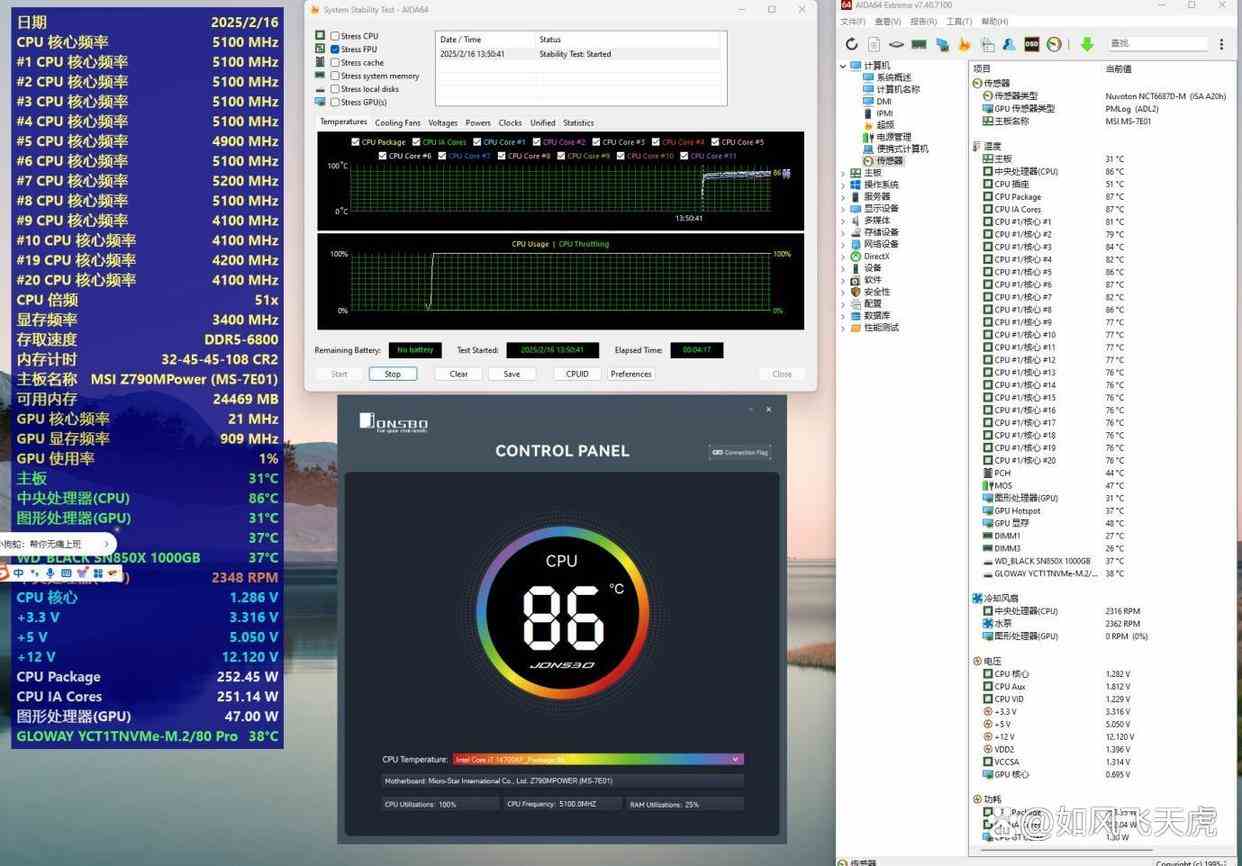This screenshot has height=866, width=1242.
Task: Click the rainbow color ring around CPU temperature
Action: (x=484, y=610)
